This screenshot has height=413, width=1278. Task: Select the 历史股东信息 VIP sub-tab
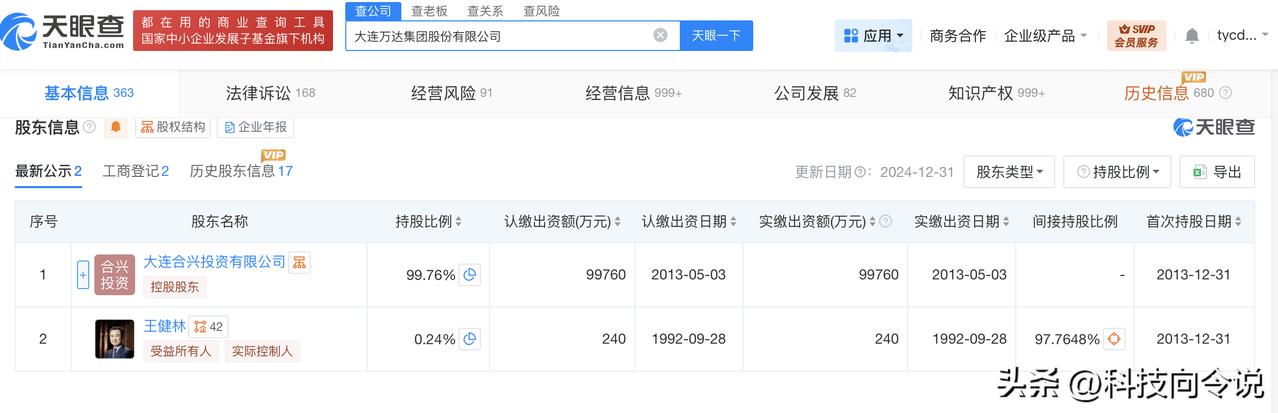click(241, 171)
